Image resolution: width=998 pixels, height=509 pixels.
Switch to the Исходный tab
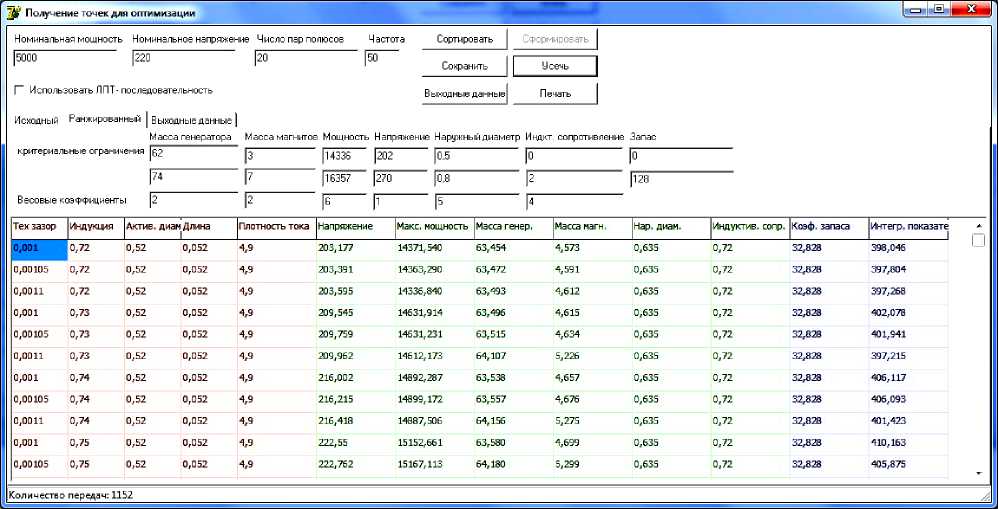37,120
